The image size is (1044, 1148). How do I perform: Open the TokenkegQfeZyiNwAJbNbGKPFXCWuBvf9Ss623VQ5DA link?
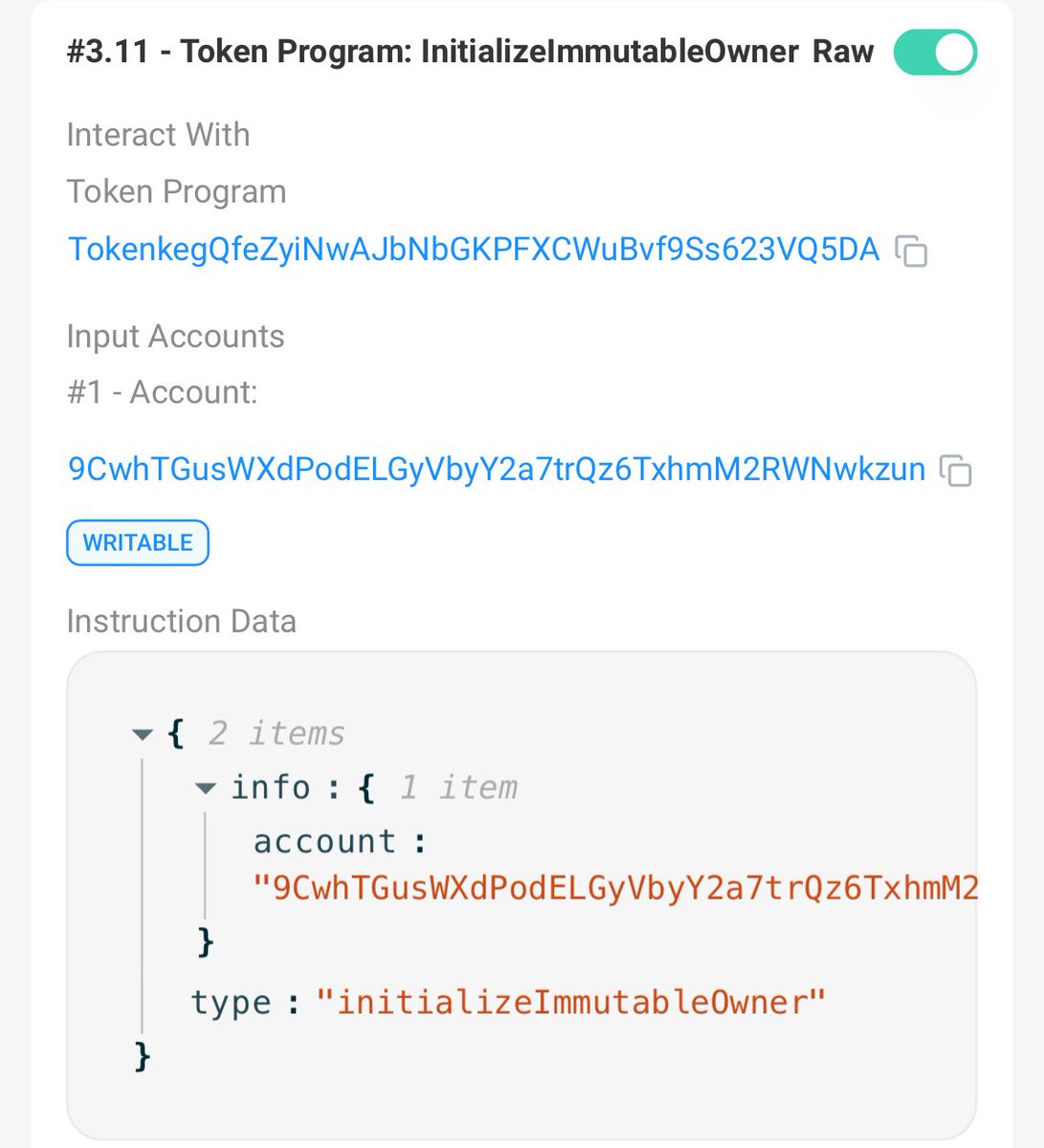(474, 250)
